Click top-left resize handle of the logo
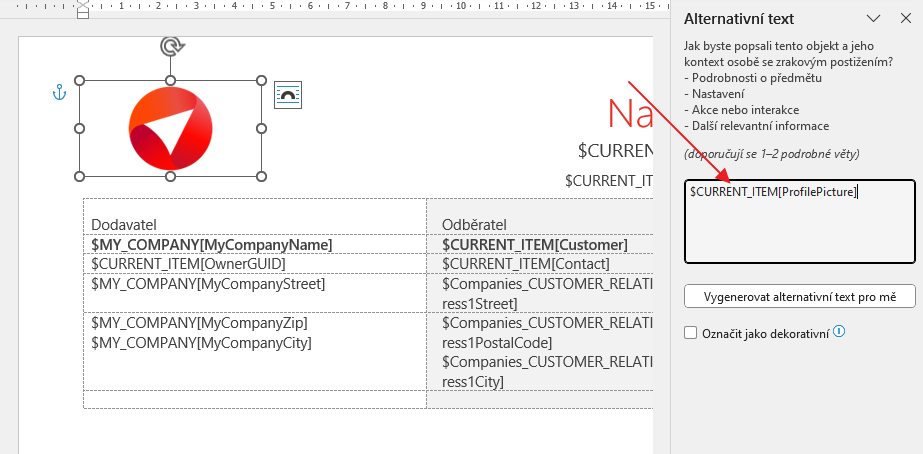923x454 pixels. [80, 81]
